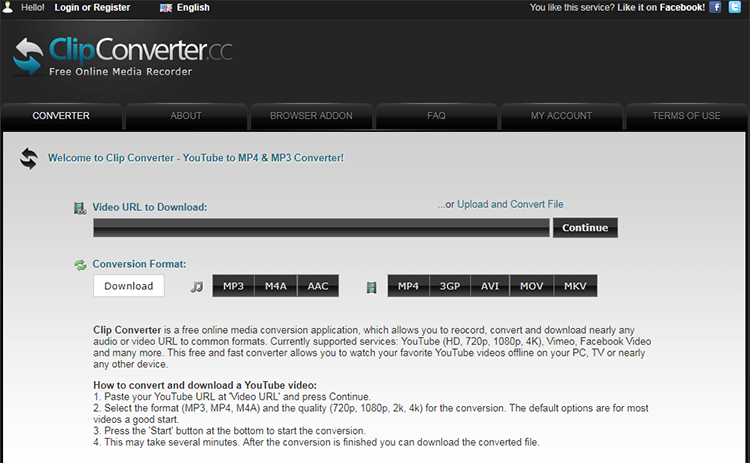Click the 'How to convert and download' heading
This screenshot has height=463, width=750.
(x=205, y=385)
